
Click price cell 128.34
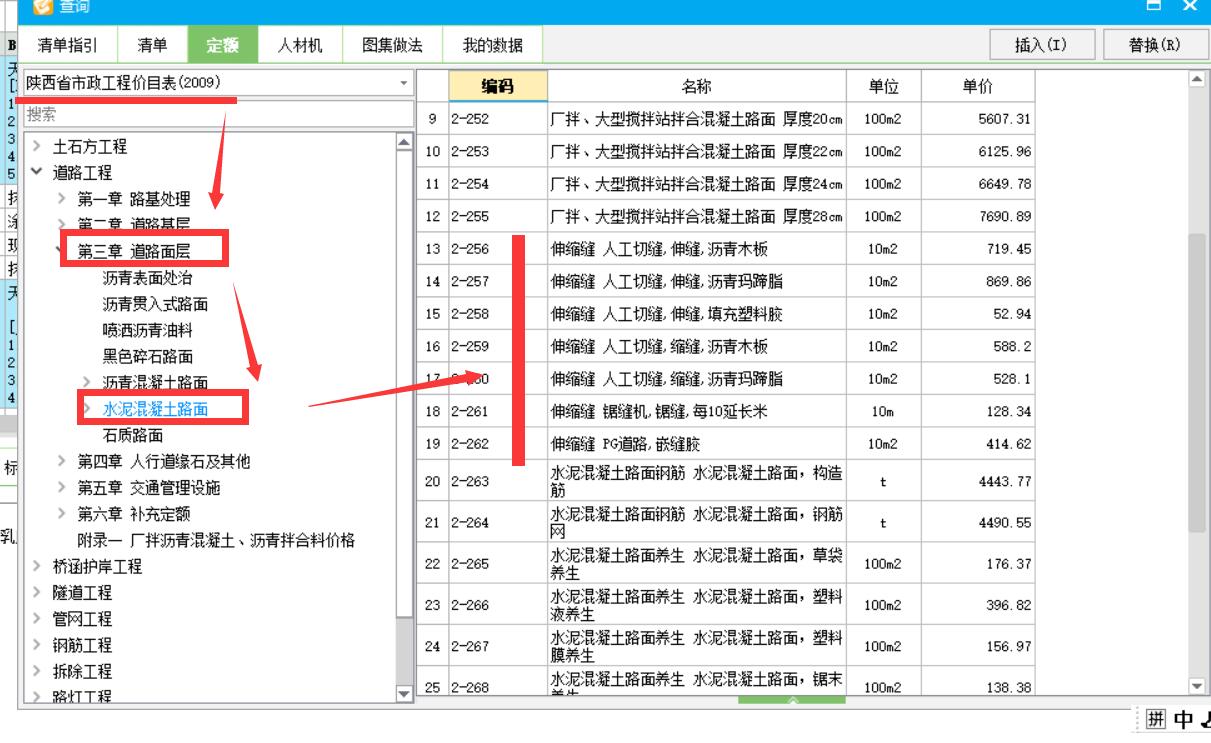click(x=977, y=412)
